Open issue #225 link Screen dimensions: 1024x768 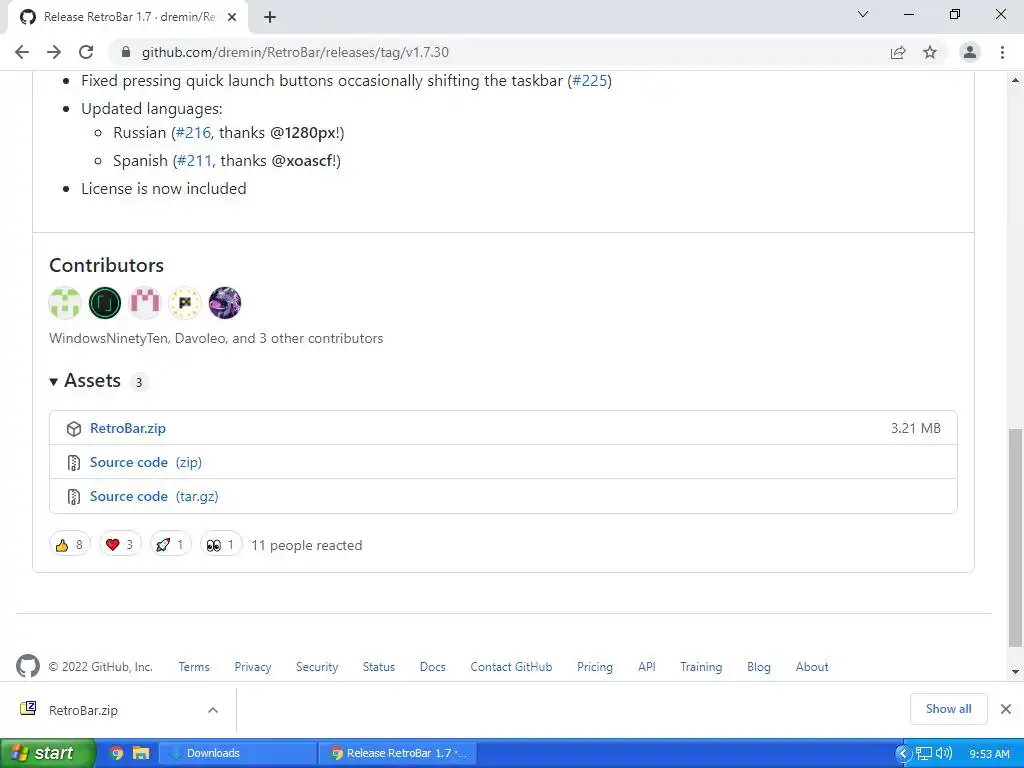point(590,81)
